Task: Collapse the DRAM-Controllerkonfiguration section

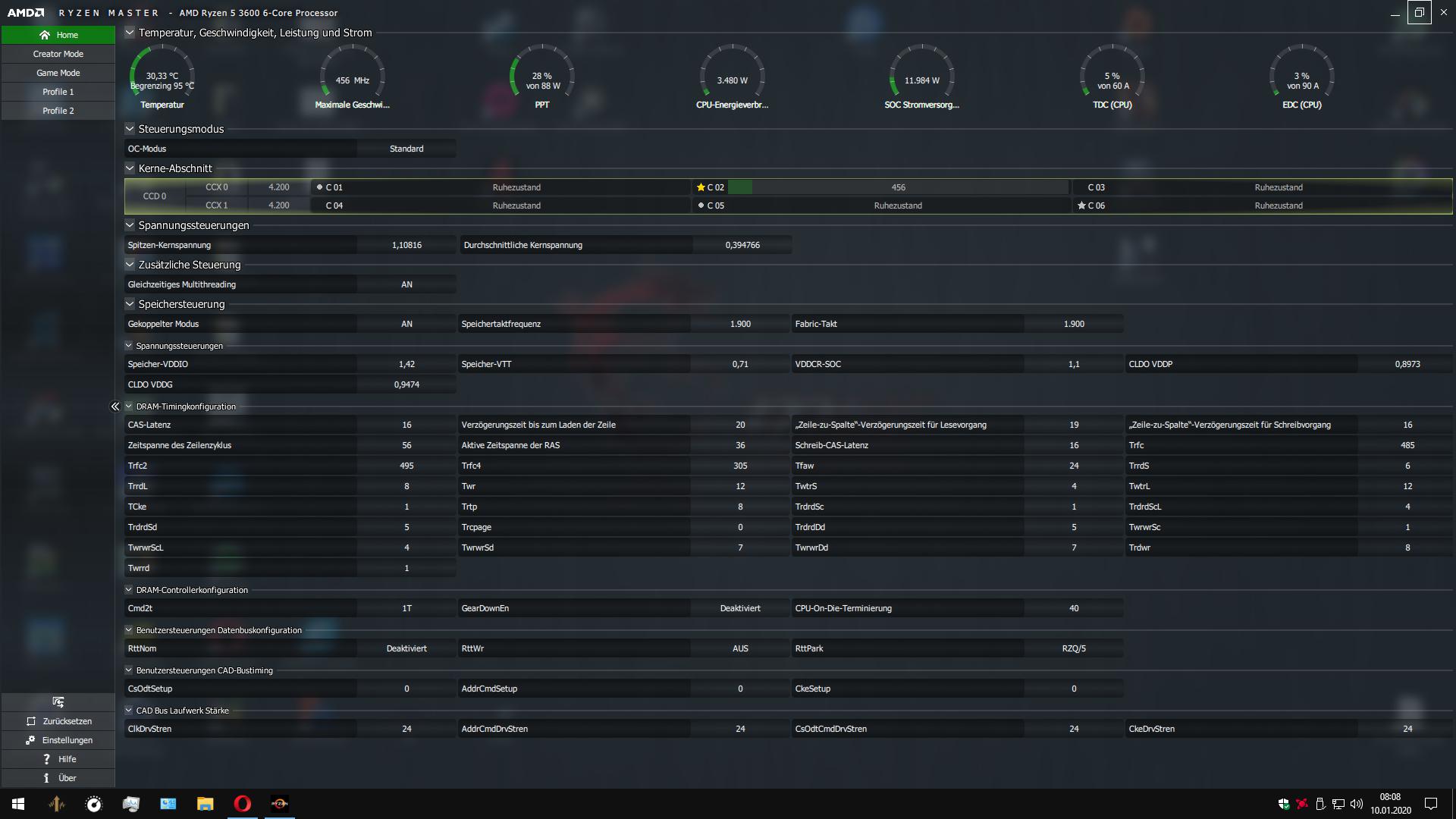Action: (129, 590)
